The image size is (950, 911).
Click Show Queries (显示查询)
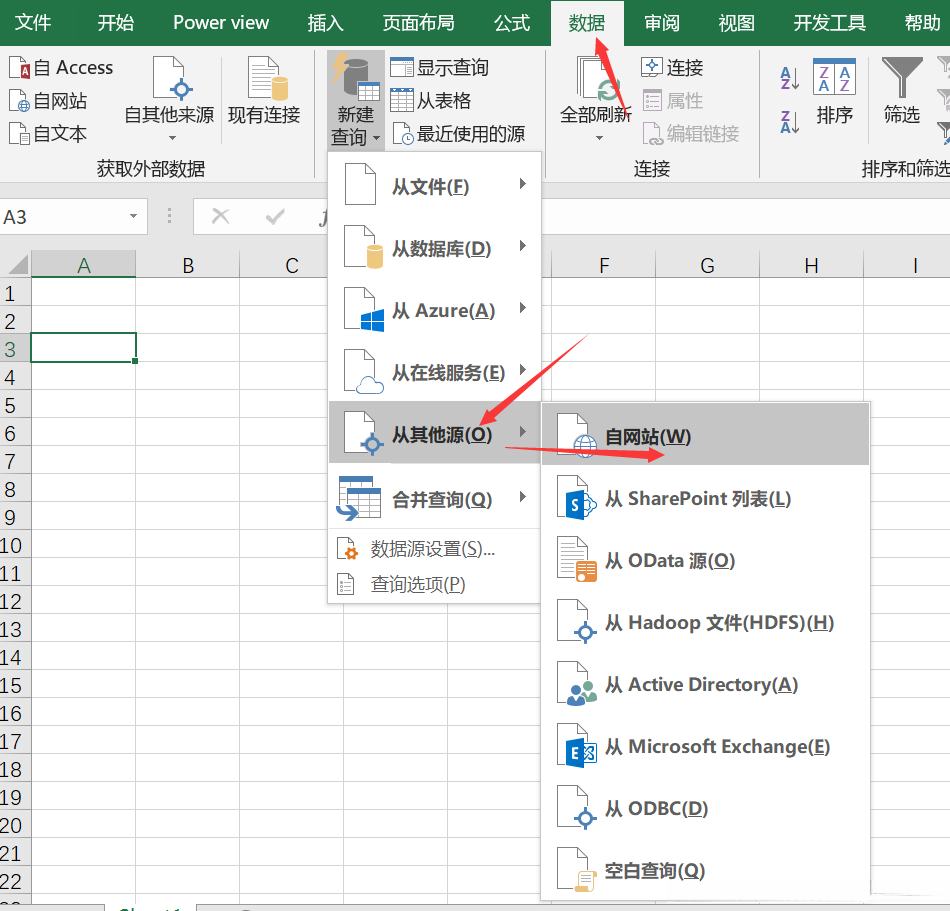(439, 67)
